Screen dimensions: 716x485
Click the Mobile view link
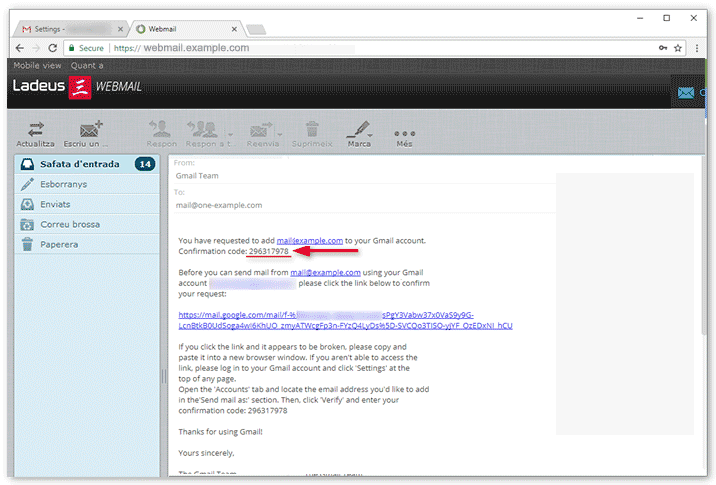pyautogui.click(x=36, y=65)
